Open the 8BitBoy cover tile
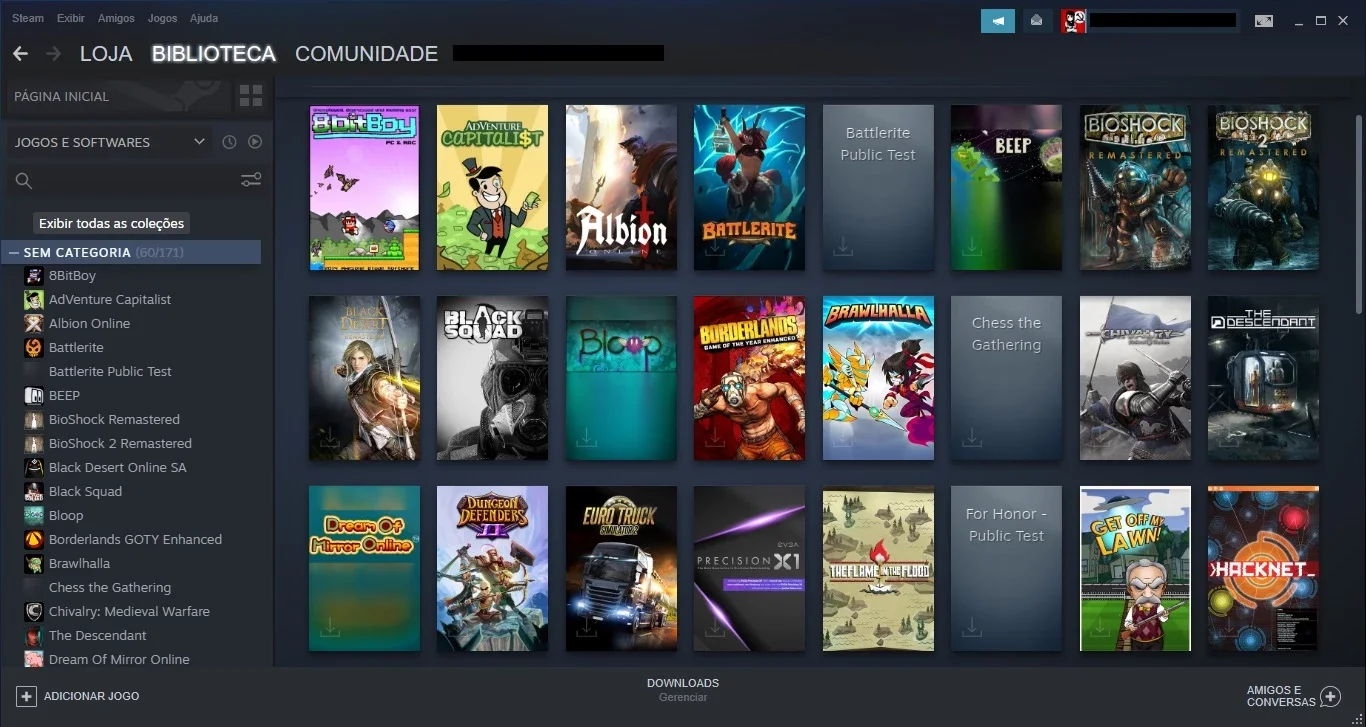Image resolution: width=1366 pixels, height=727 pixels. point(364,188)
